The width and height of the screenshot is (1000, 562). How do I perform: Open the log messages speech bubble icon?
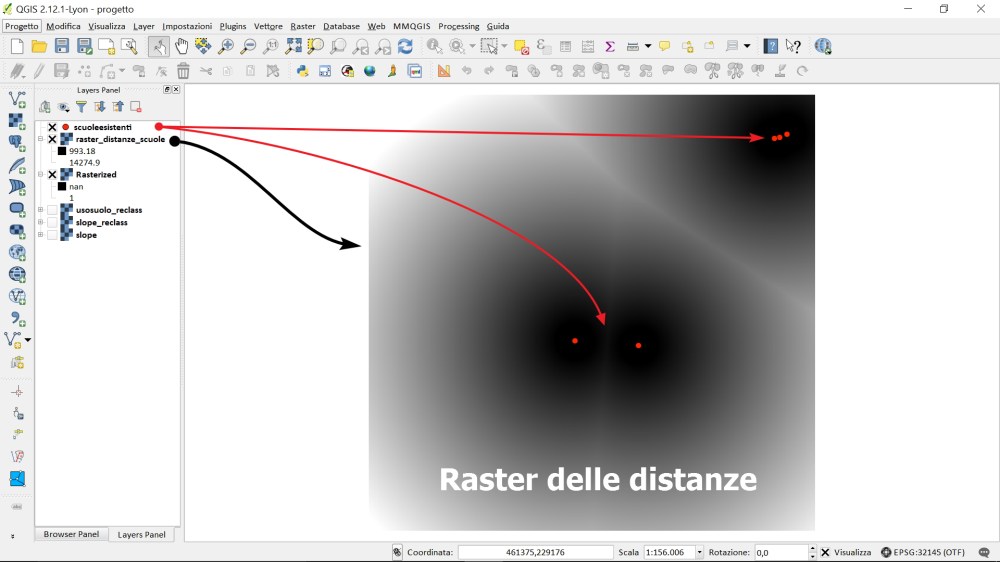984,552
